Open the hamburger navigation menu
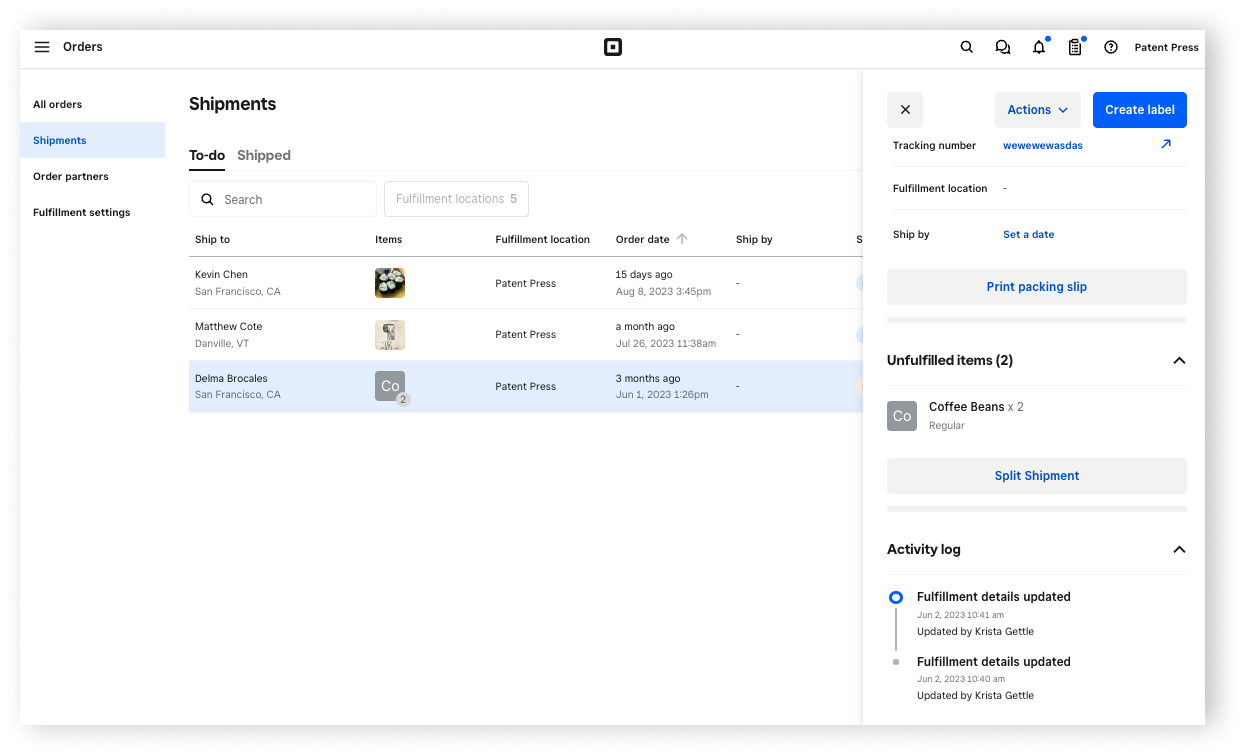Viewport: 1245px width, 755px height. point(42,47)
